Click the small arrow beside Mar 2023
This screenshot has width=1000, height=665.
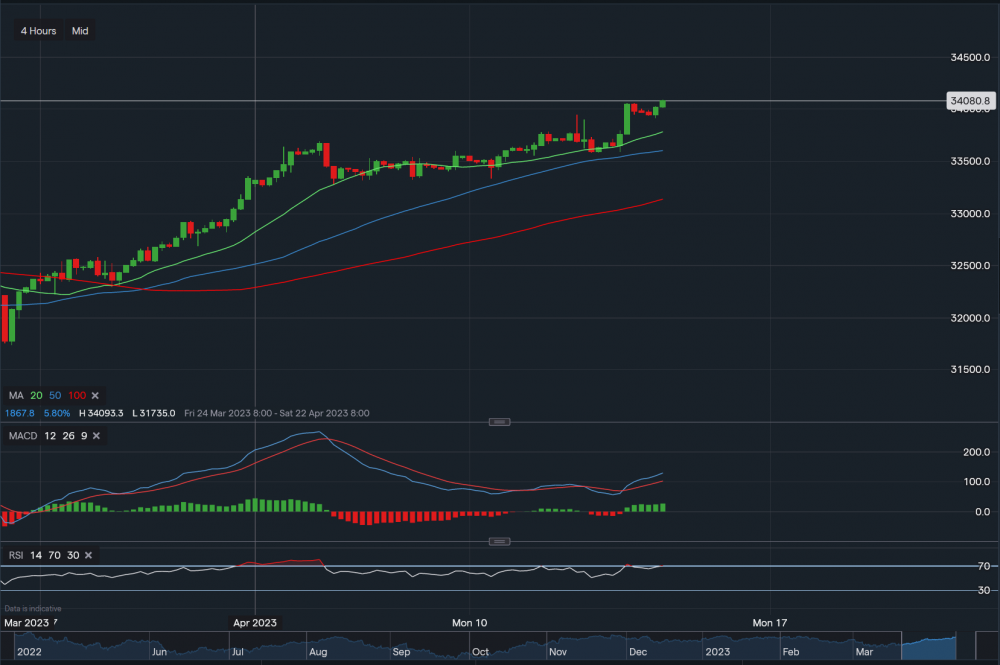(x=55, y=622)
